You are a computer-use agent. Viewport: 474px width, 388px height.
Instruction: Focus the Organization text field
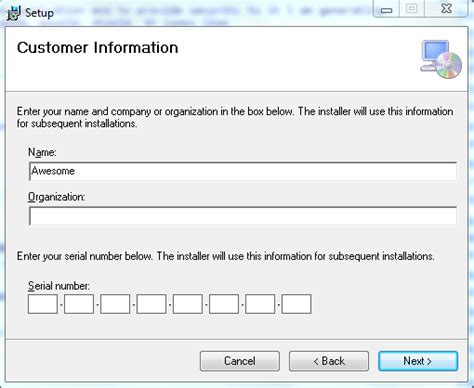pyautogui.click(x=243, y=216)
